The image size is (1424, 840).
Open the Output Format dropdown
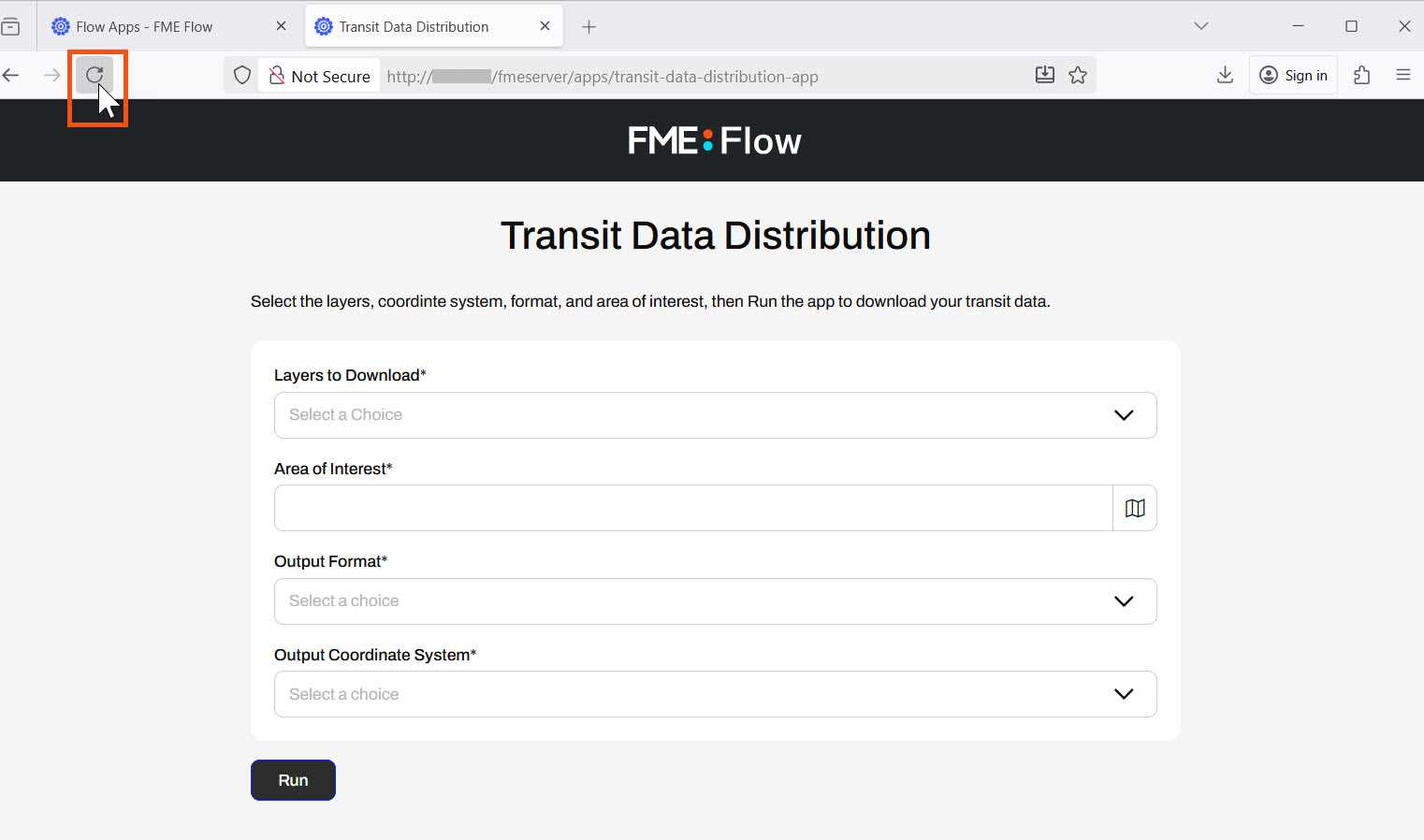pos(715,601)
